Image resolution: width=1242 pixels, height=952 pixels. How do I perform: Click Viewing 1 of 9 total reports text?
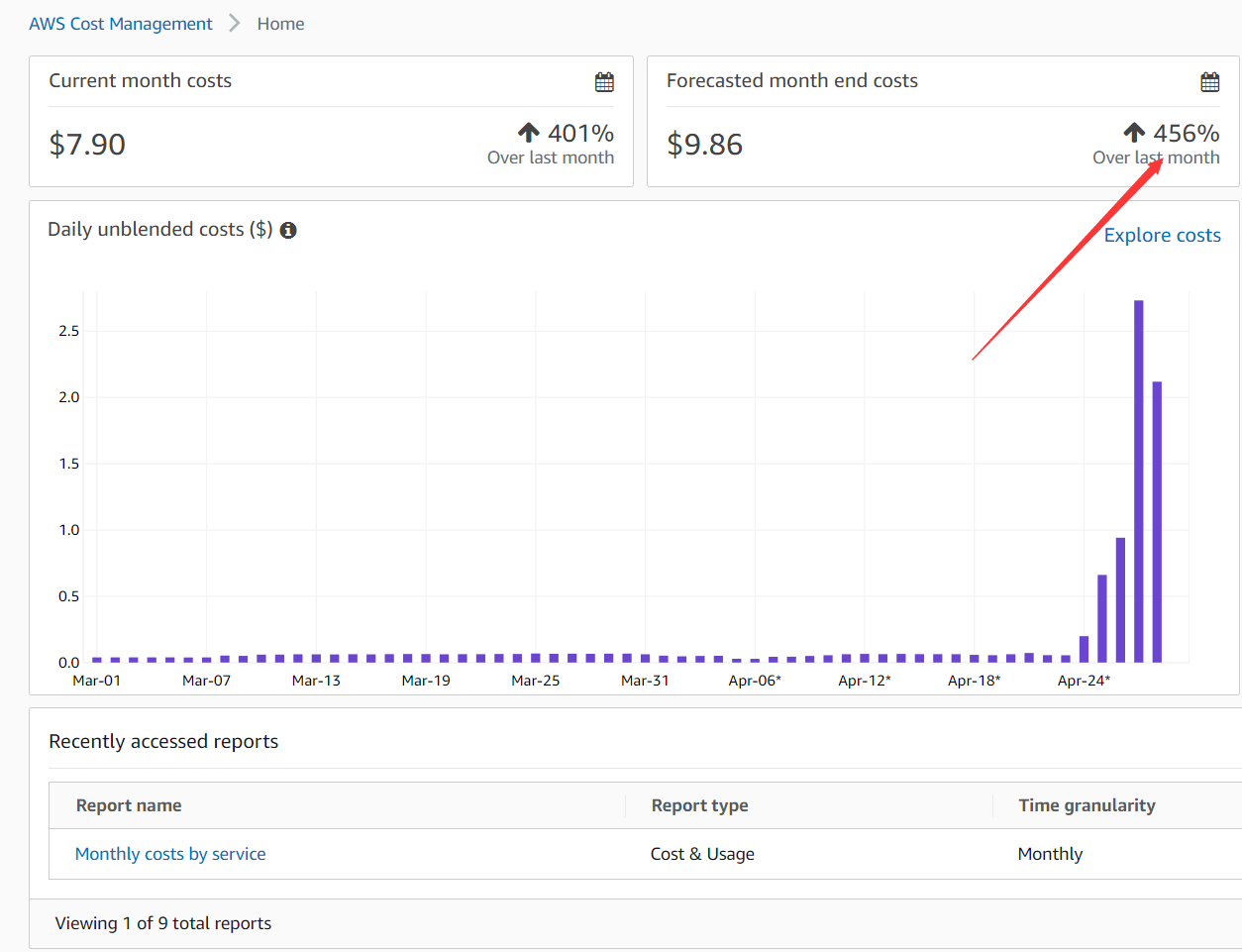click(163, 923)
